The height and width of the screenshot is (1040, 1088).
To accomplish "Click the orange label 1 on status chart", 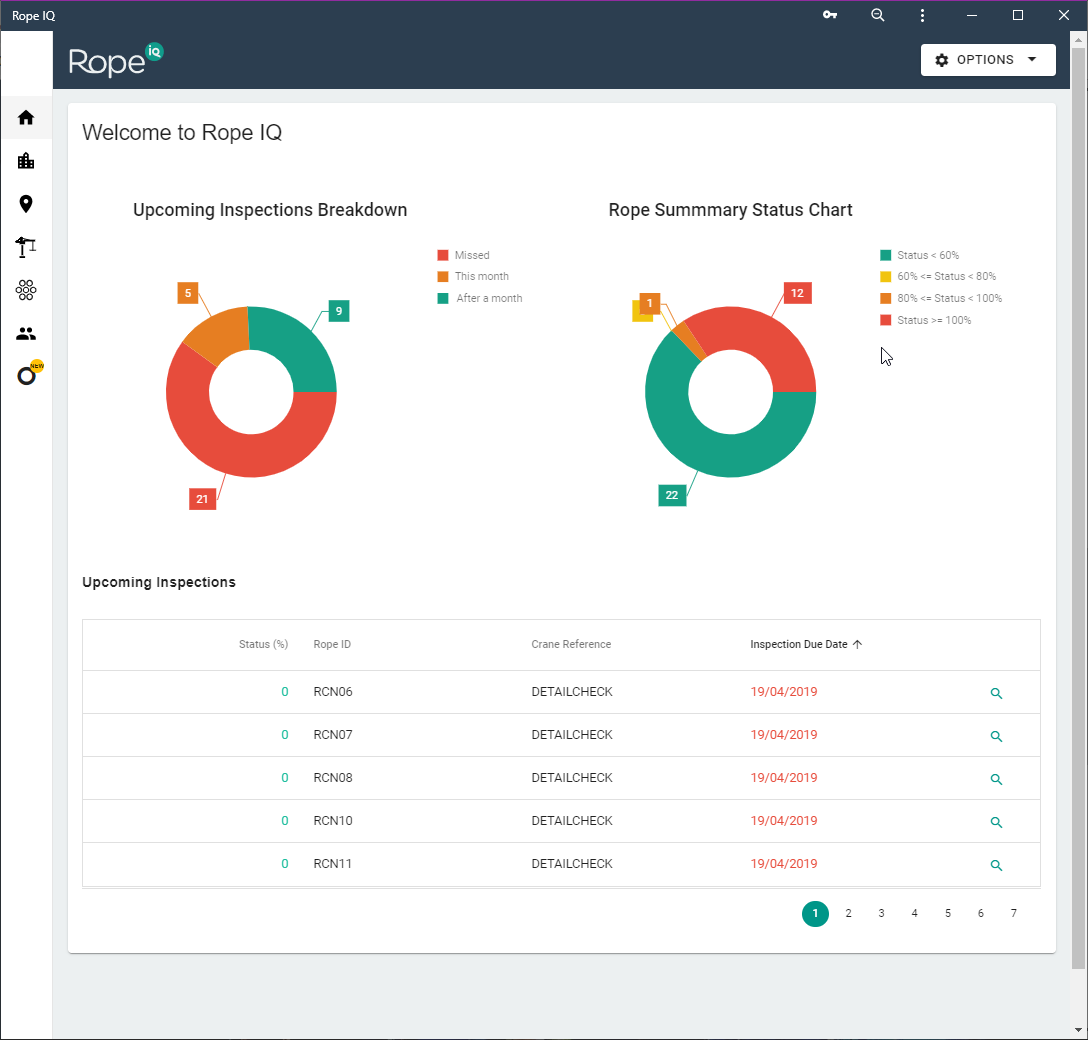I will pos(649,303).
